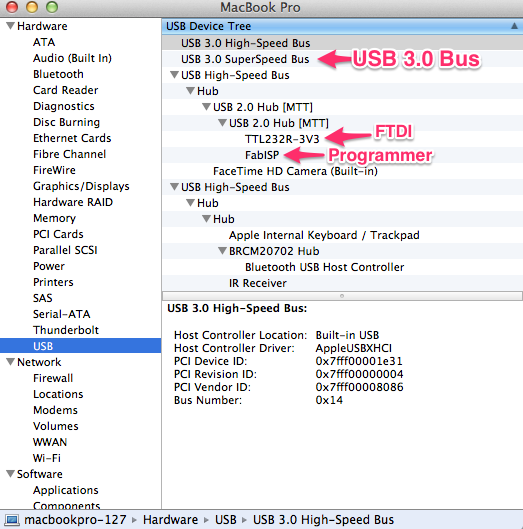Screen dimensions: 523x529
Task: Click macbookpro-127 in the path bar
Action: point(75,520)
